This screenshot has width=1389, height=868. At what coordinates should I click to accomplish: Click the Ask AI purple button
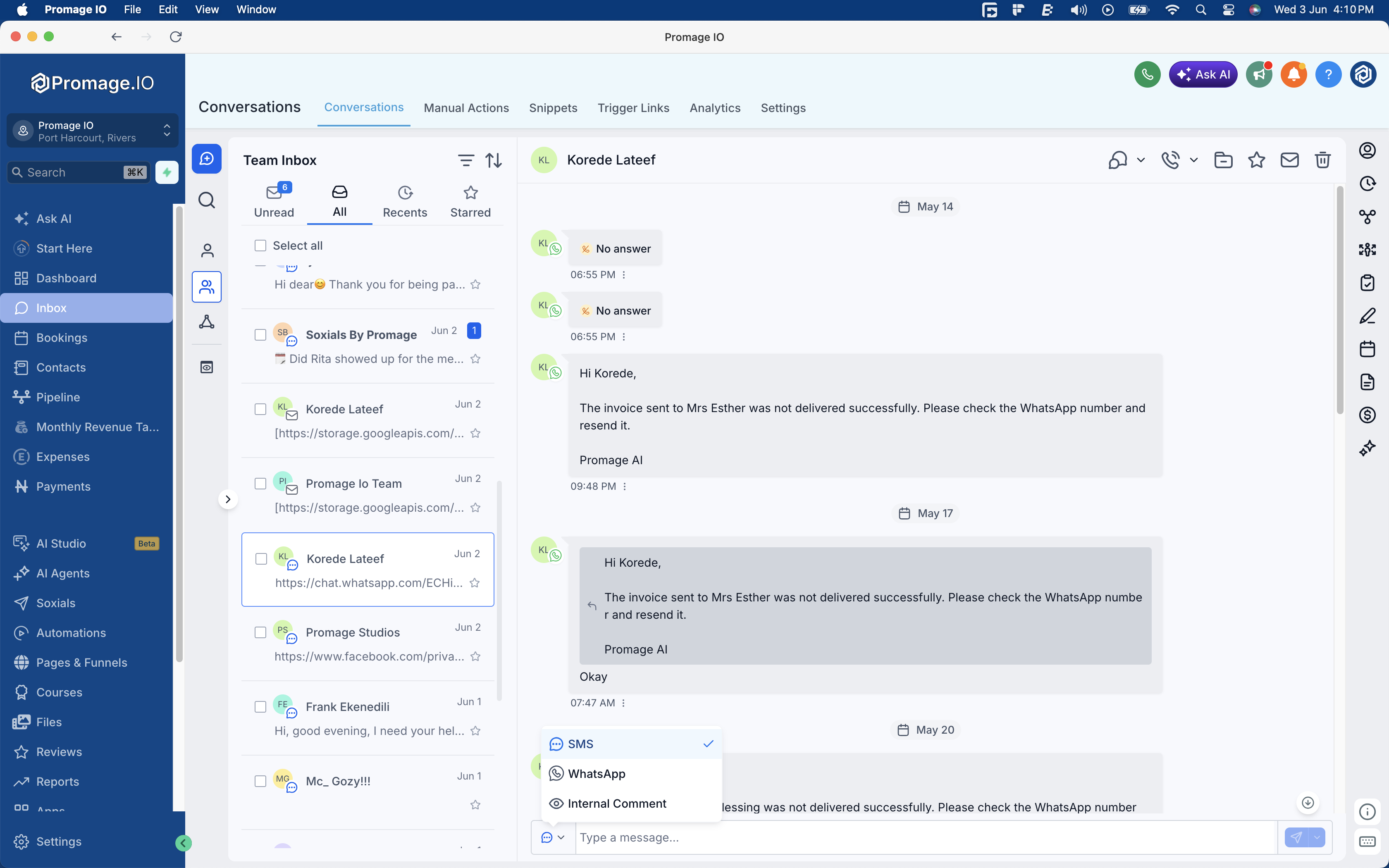(1203, 75)
